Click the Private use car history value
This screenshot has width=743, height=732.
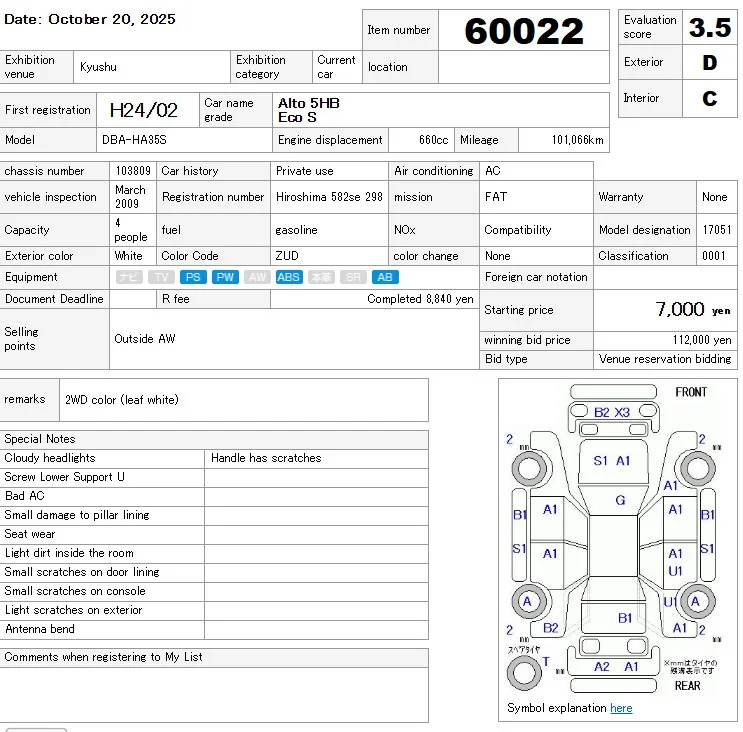coord(305,171)
